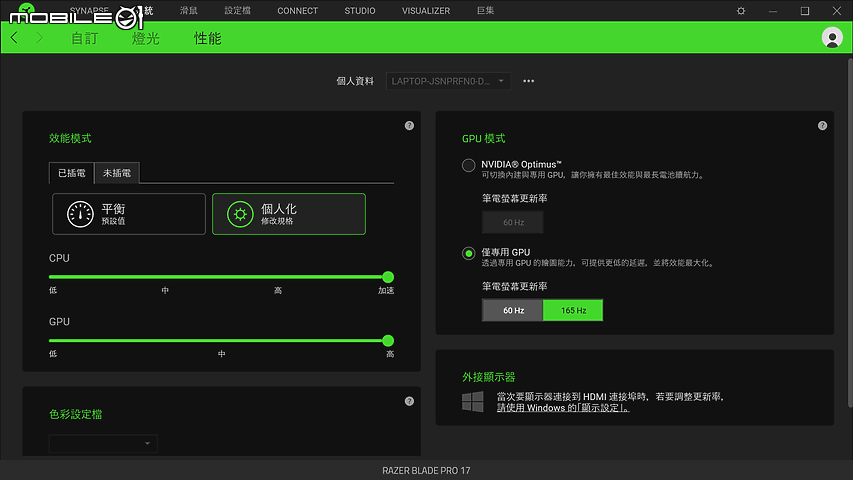The width and height of the screenshot is (853, 480).
Task: Open the 巨集 menu
Action: [x=485, y=10]
